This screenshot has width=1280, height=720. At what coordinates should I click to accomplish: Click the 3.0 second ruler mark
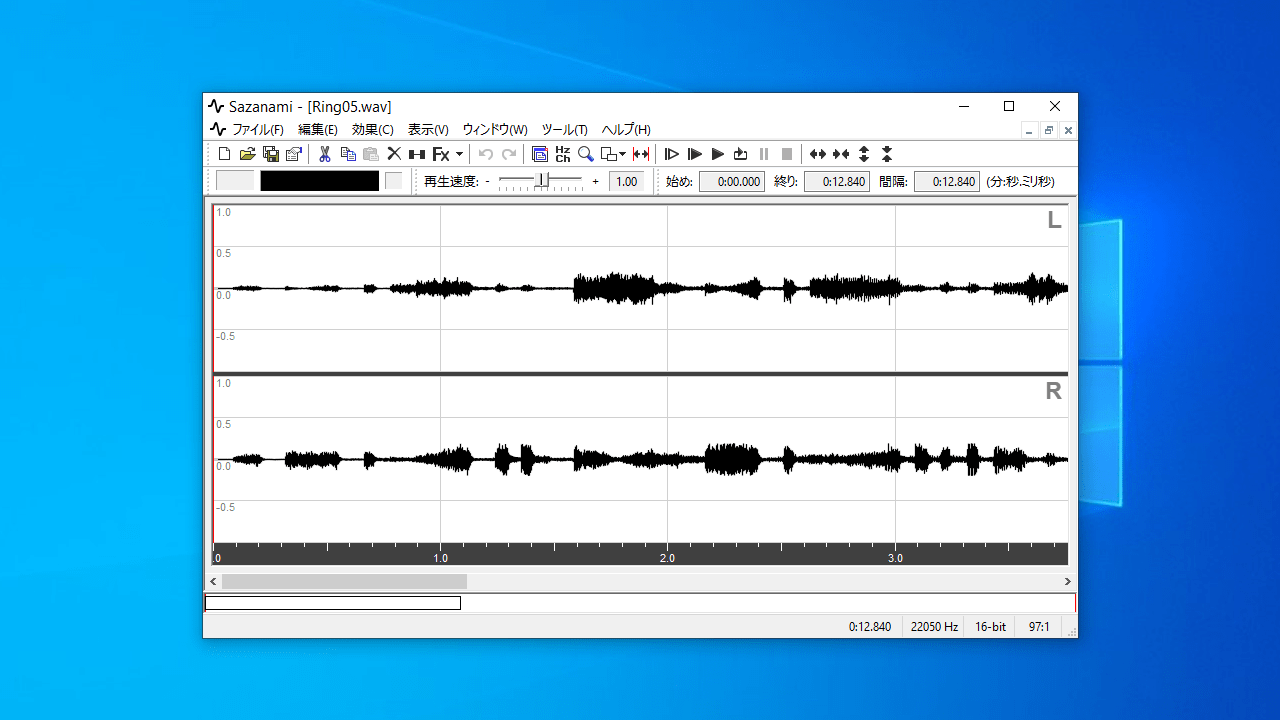tap(895, 558)
